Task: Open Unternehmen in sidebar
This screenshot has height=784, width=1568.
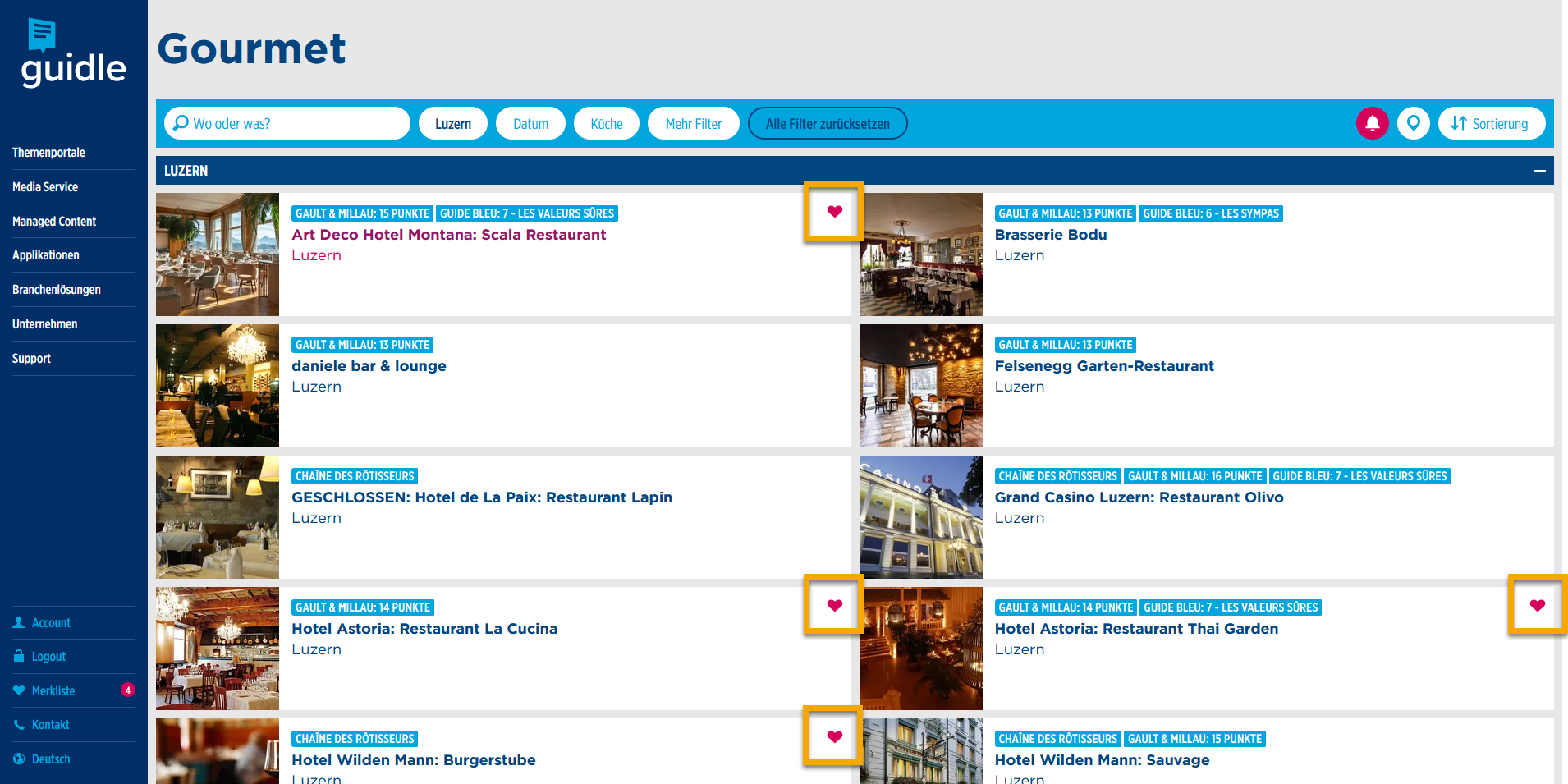Action: 45,324
